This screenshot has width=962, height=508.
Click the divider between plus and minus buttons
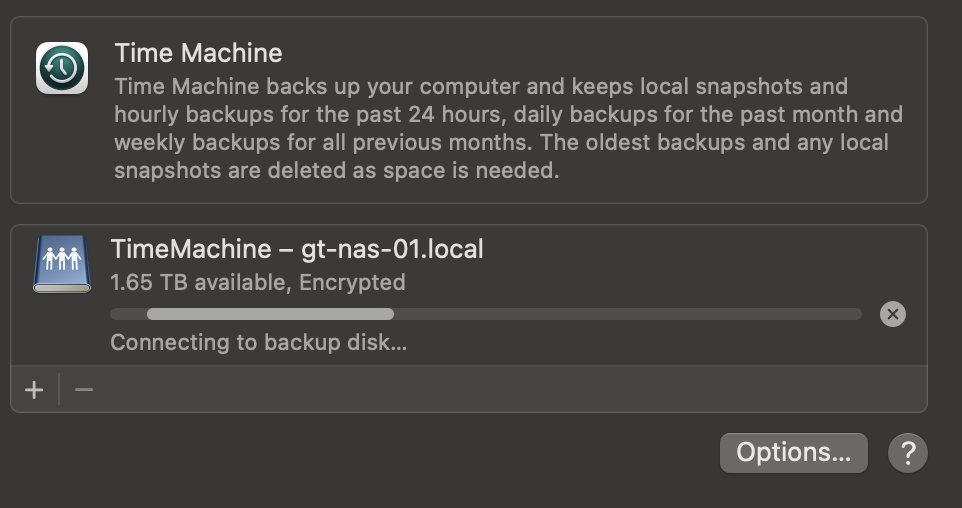click(x=59, y=389)
